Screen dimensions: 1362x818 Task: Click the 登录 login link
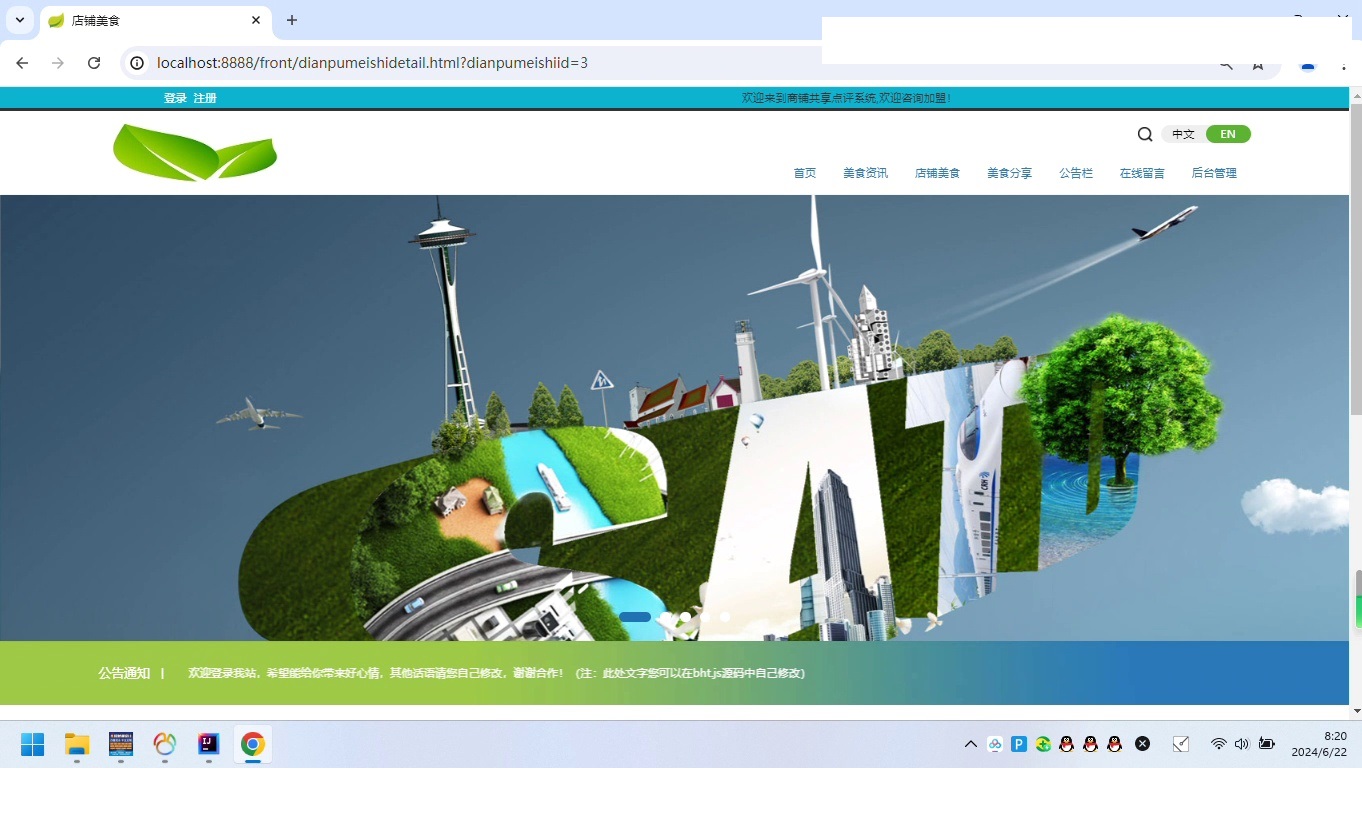175,98
